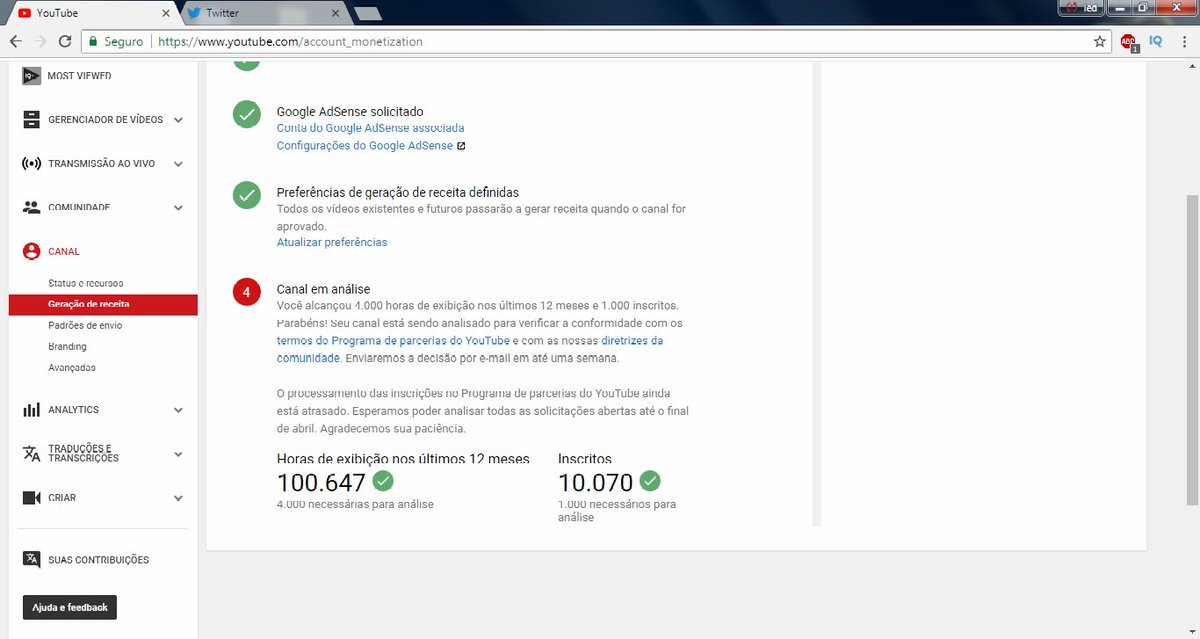The width and height of the screenshot is (1200, 639).
Task: Click the 100.647 watch hours value
Action: (321, 483)
